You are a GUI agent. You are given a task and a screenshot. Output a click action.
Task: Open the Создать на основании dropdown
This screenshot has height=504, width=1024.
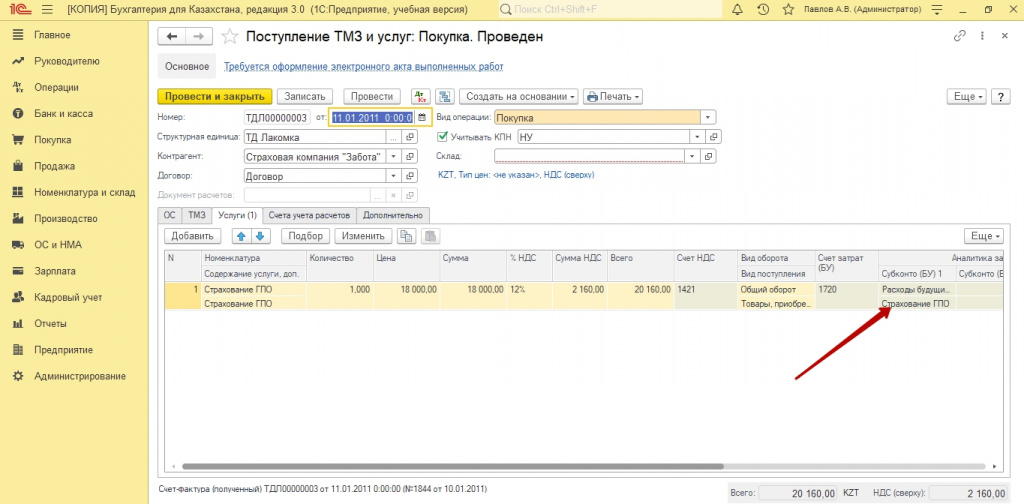(519, 96)
